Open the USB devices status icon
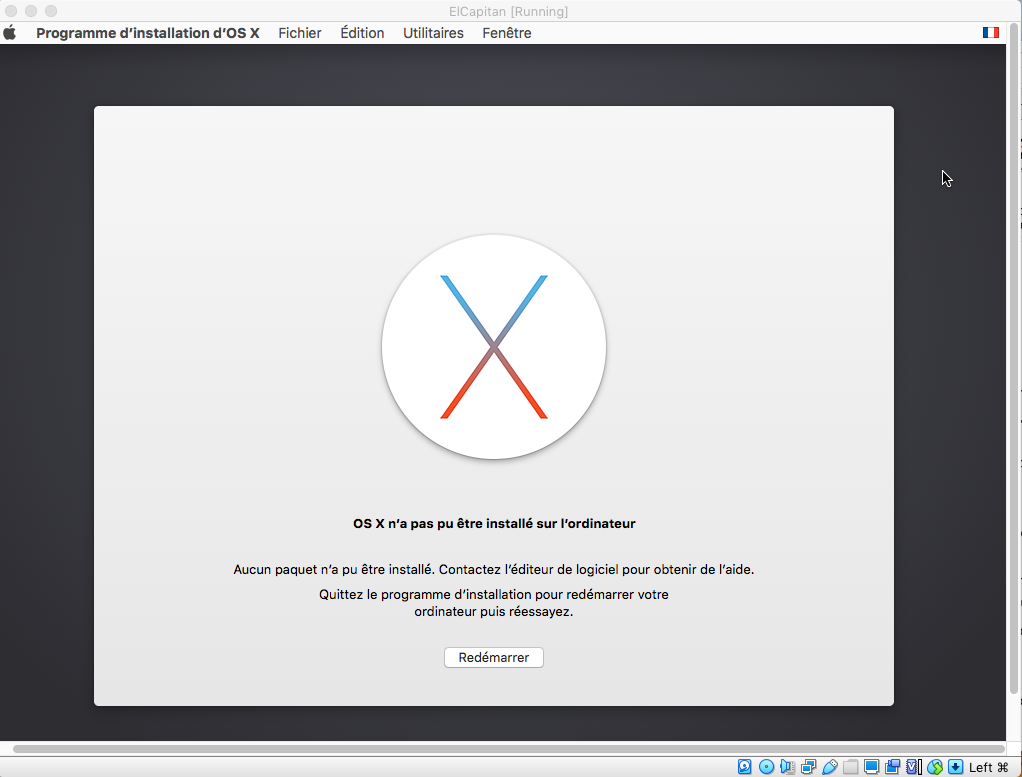Viewport: 1022px width, 777px height. (830, 767)
